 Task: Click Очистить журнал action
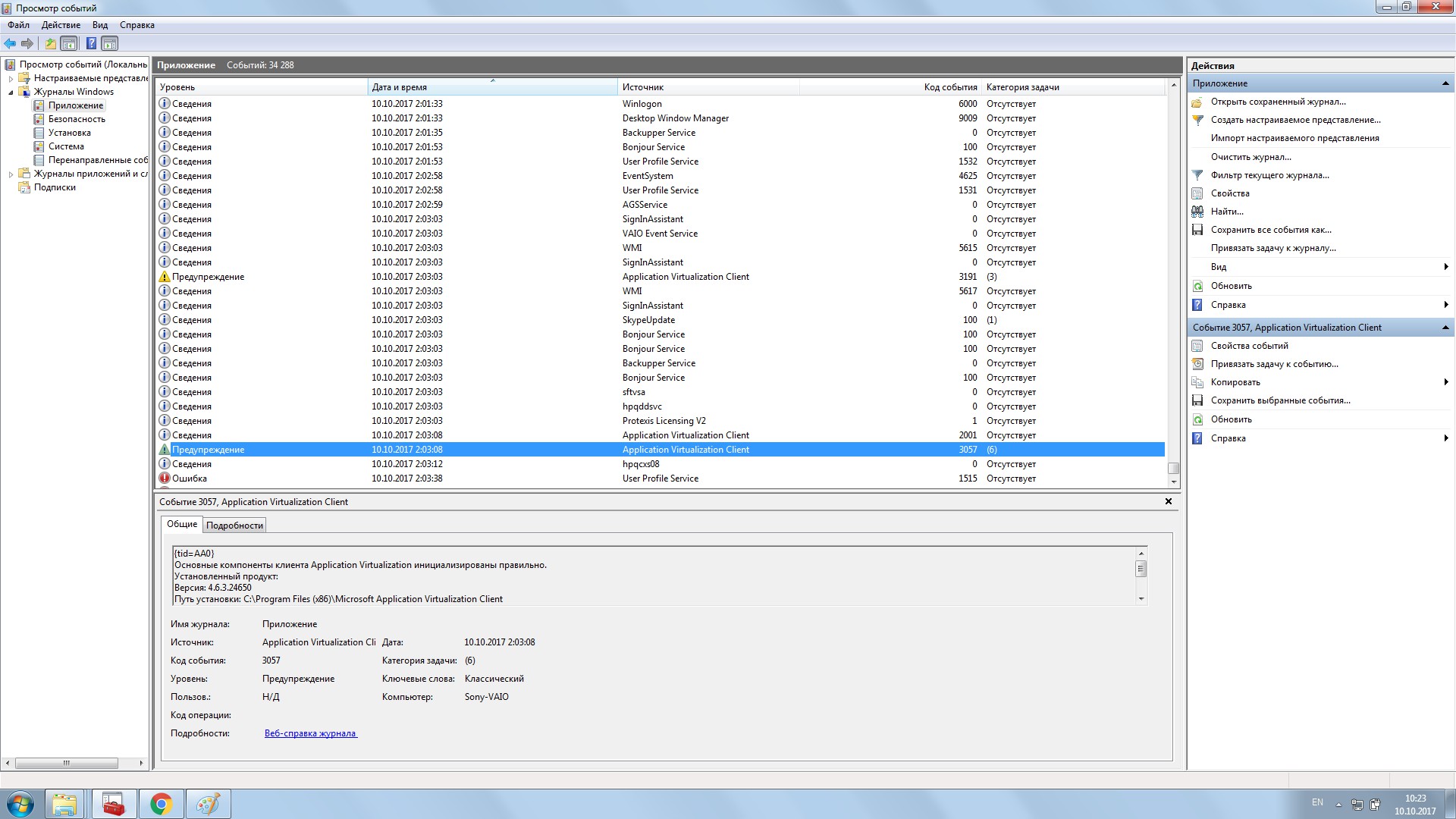tap(1250, 157)
